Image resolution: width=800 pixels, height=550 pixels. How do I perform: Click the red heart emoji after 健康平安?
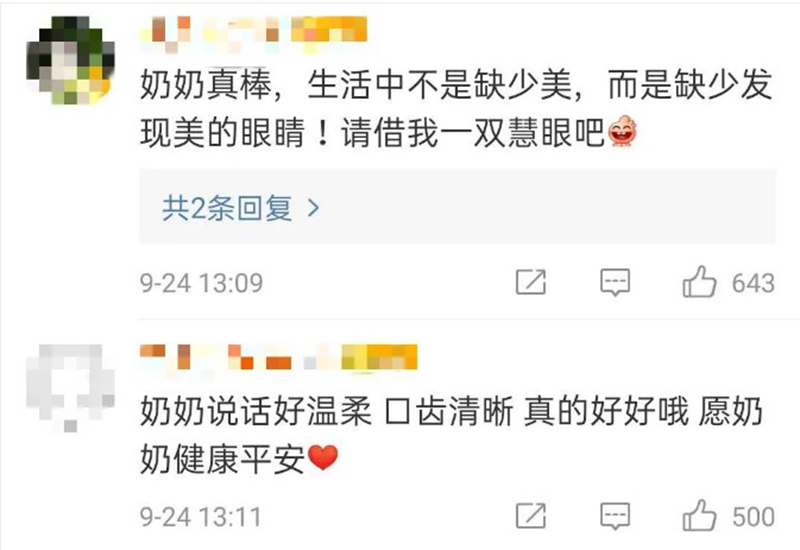point(322,458)
